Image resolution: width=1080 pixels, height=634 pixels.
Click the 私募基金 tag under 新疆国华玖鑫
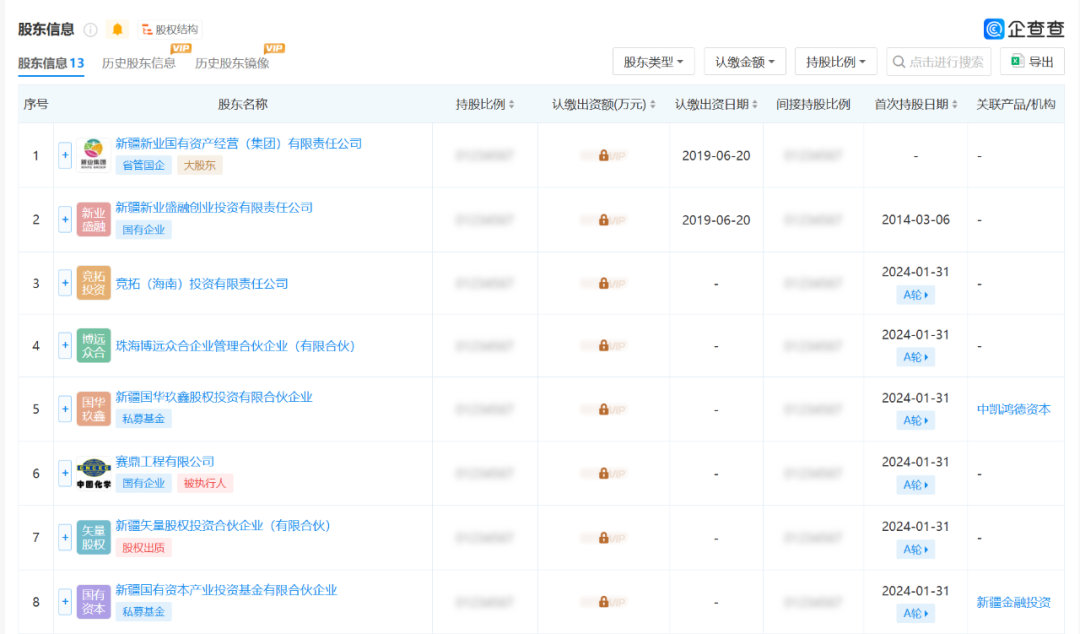point(143,418)
